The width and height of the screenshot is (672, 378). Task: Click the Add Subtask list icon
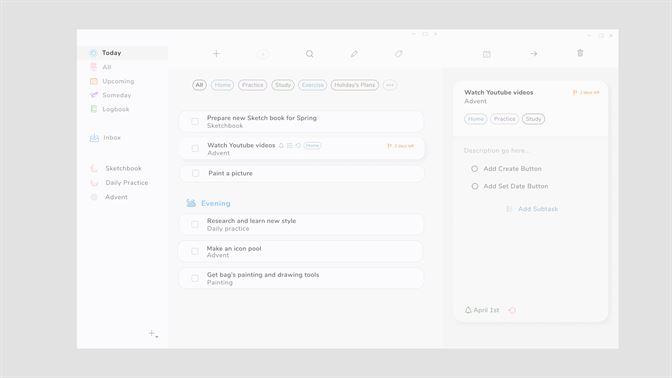509,209
